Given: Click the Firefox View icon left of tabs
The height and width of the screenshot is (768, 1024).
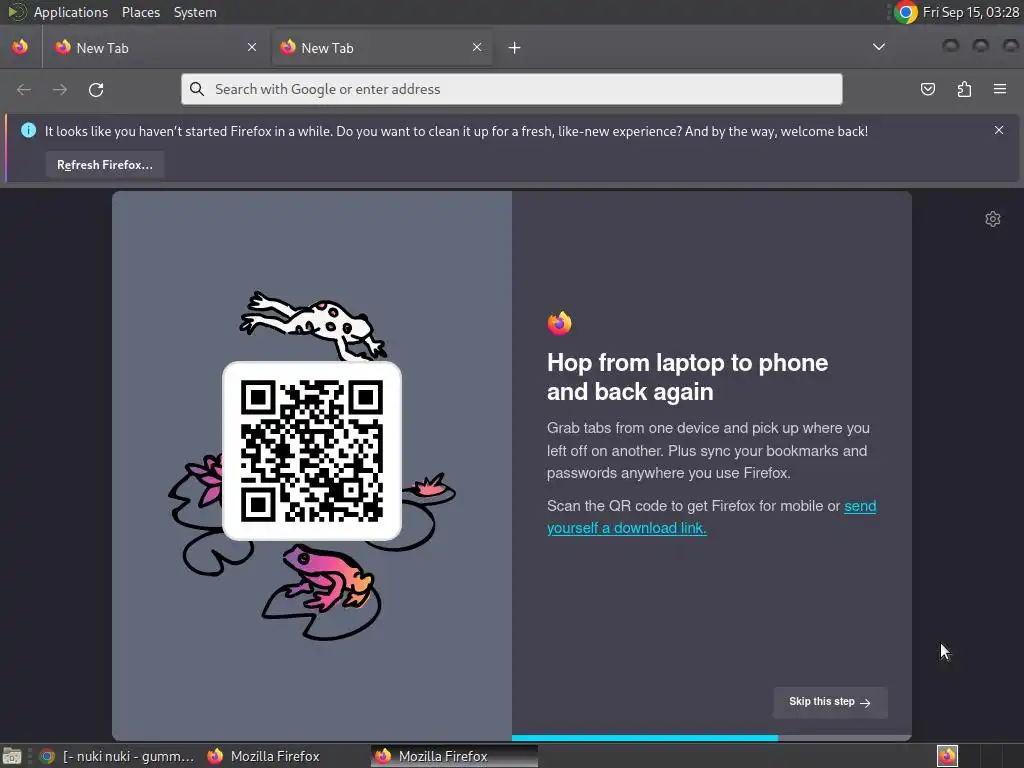Looking at the screenshot, I should point(20,47).
